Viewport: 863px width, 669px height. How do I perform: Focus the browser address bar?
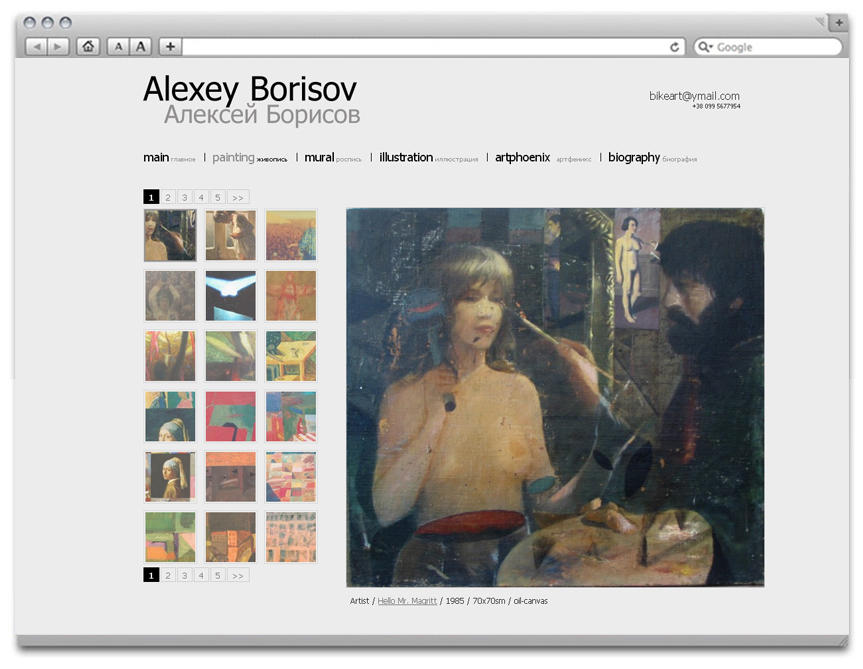[433, 47]
